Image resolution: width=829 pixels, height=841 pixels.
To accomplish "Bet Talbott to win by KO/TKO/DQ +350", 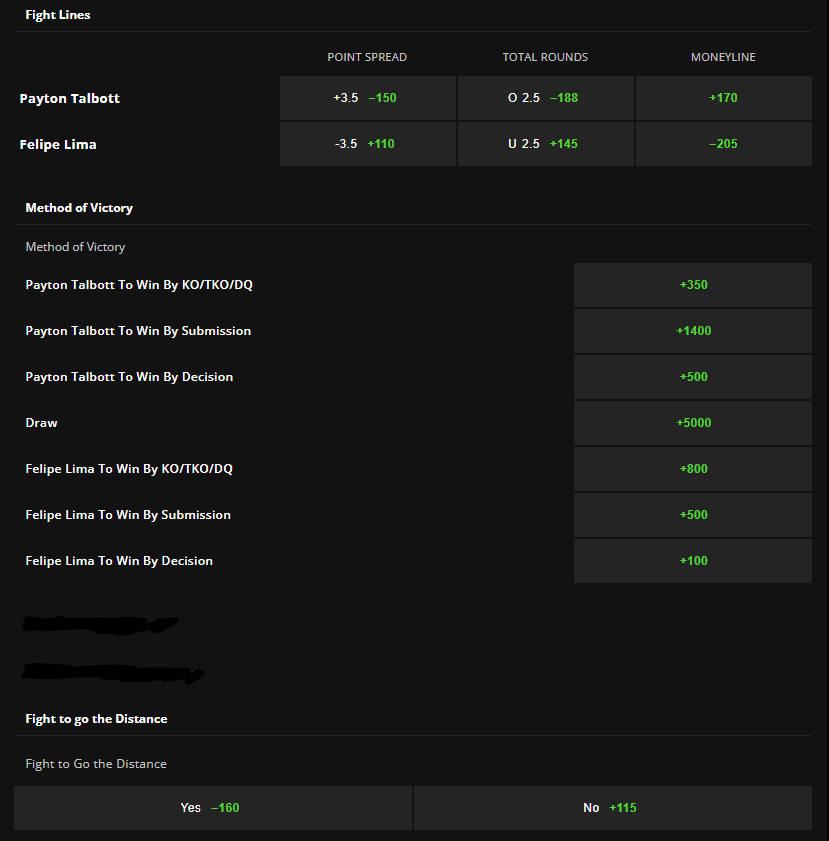I will [692, 285].
